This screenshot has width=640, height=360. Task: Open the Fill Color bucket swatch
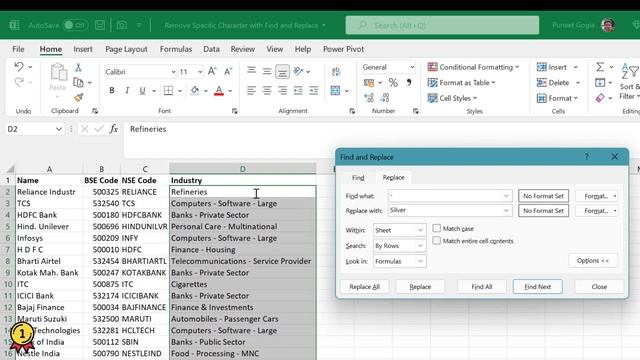[x=195, y=91]
